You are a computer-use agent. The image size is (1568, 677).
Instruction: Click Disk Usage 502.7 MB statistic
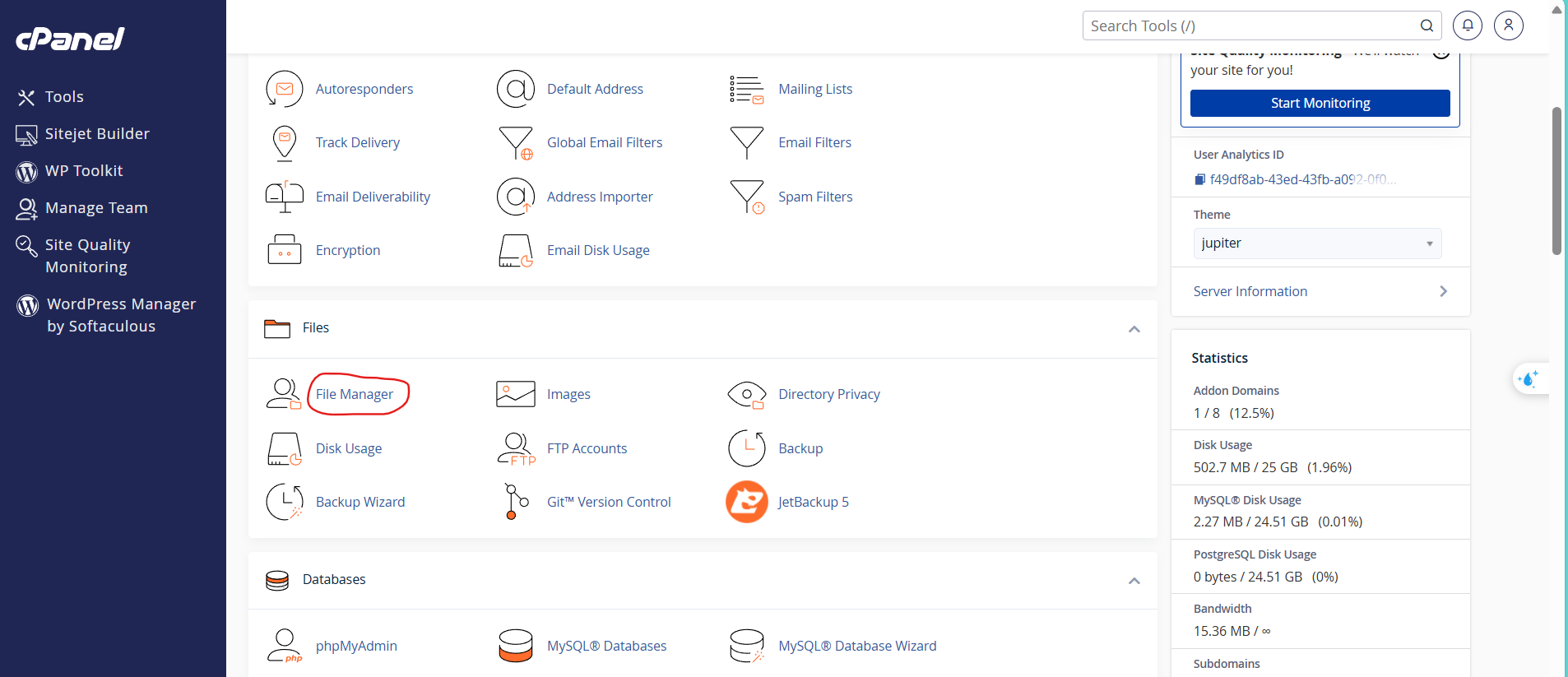1273,467
